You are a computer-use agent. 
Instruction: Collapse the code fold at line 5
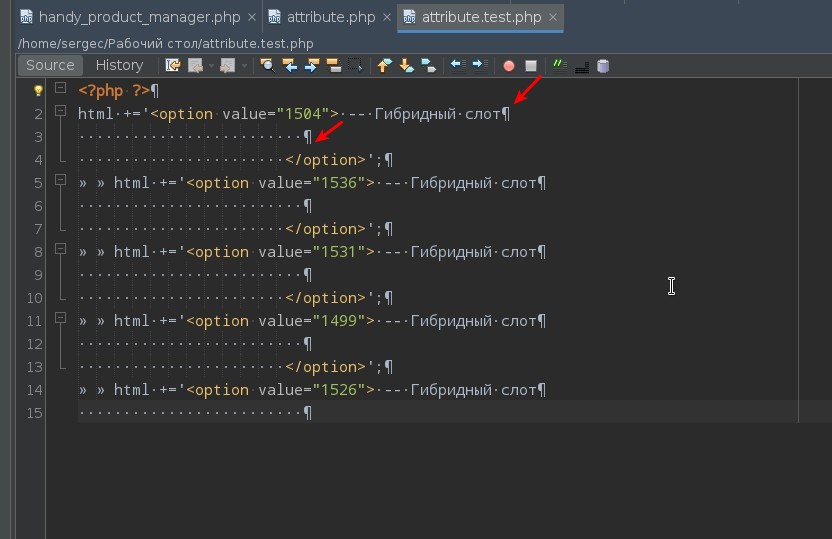click(x=61, y=181)
